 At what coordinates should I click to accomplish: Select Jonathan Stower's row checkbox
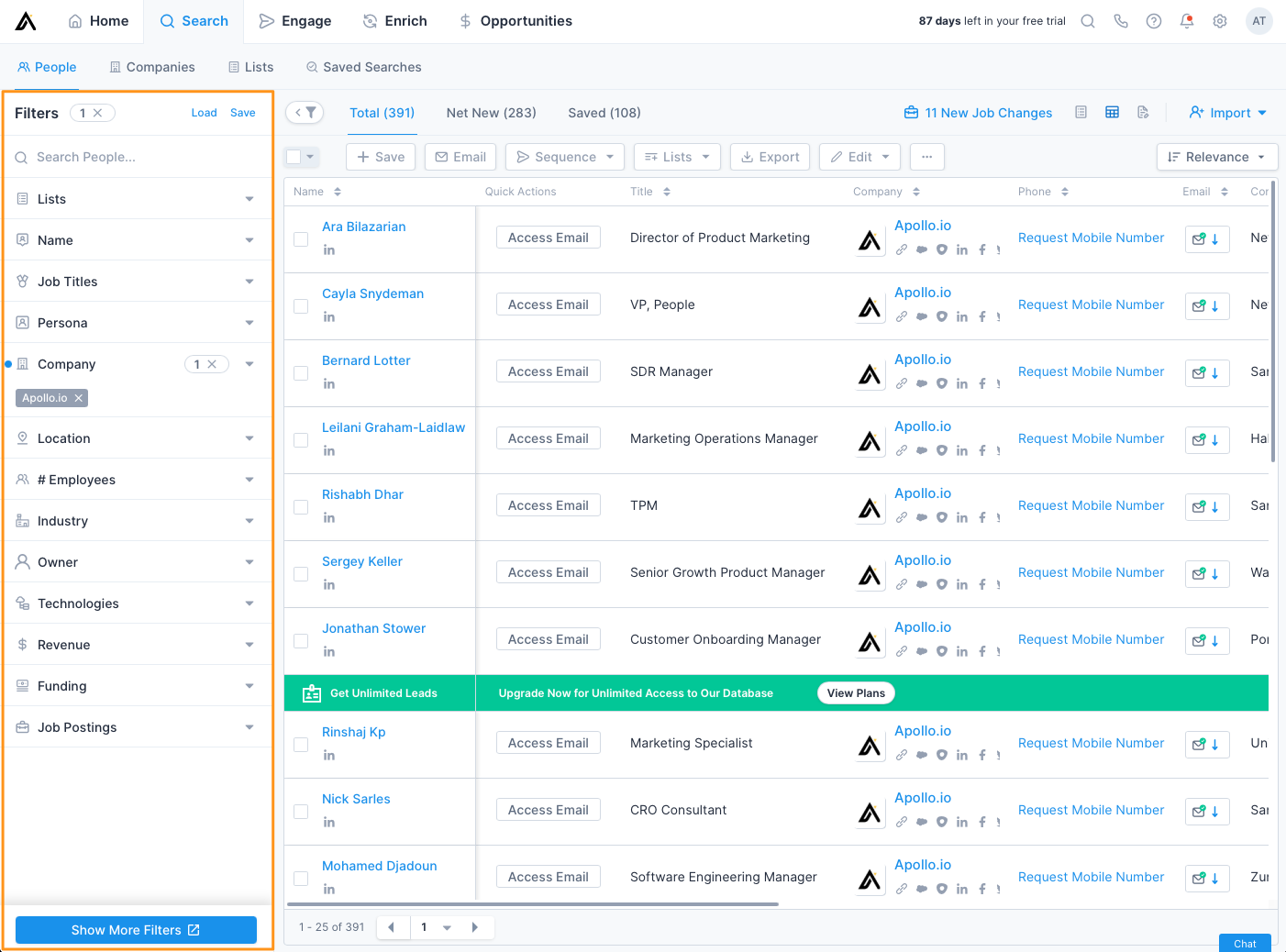tap(301, 641)
